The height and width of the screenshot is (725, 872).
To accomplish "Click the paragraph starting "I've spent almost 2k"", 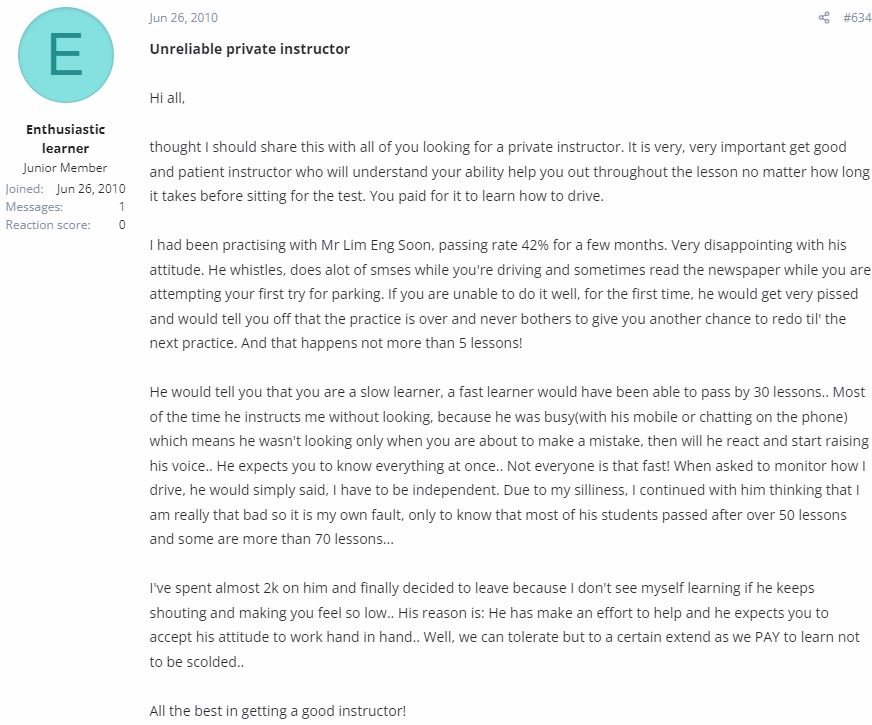I will pos(505,625).
